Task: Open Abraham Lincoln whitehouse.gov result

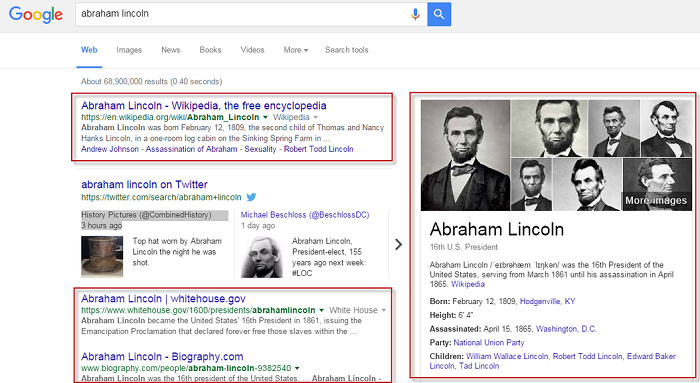Action: coord(163,299)
